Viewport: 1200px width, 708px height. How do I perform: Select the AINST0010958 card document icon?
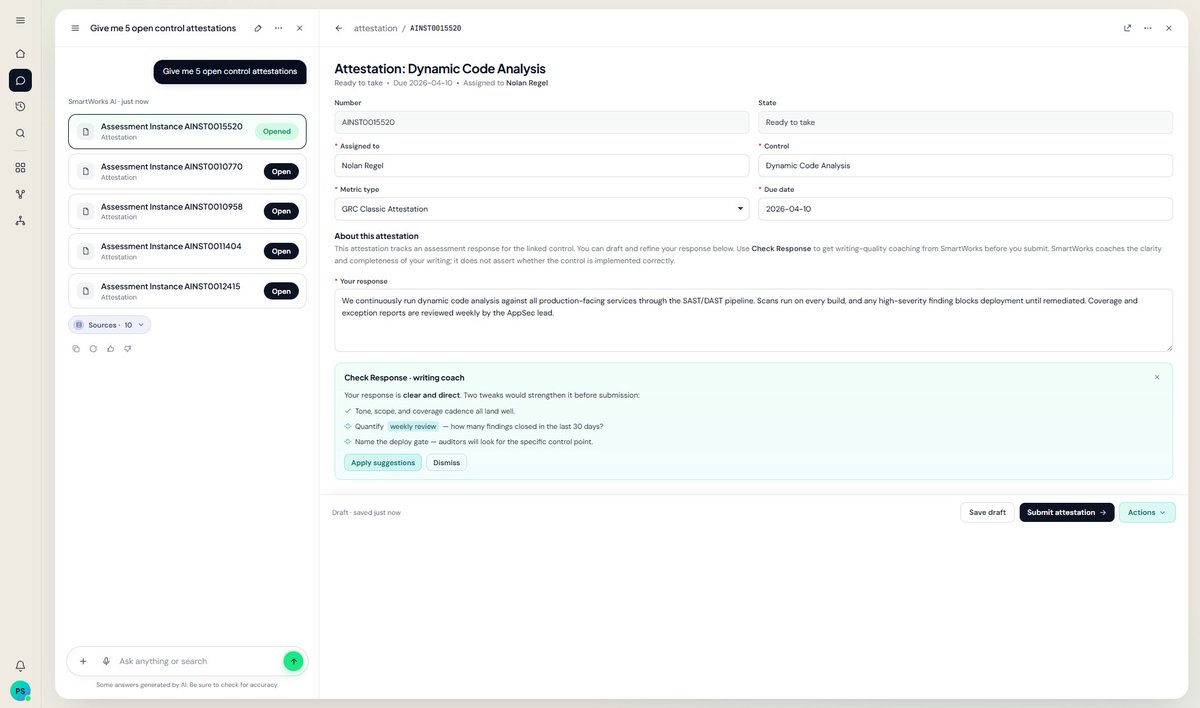[x=86, y=211]
